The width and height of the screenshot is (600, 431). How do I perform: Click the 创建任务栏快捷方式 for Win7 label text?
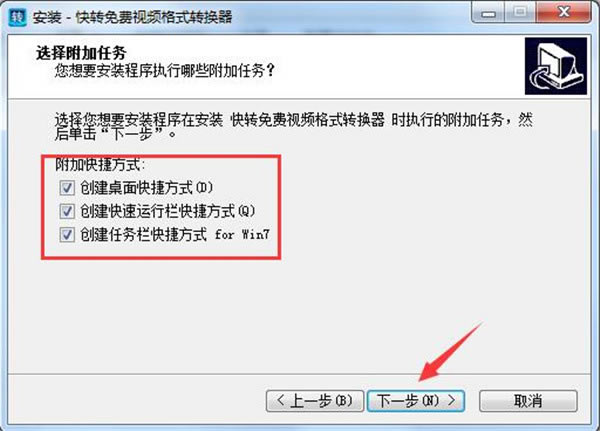tap(175, 234)
